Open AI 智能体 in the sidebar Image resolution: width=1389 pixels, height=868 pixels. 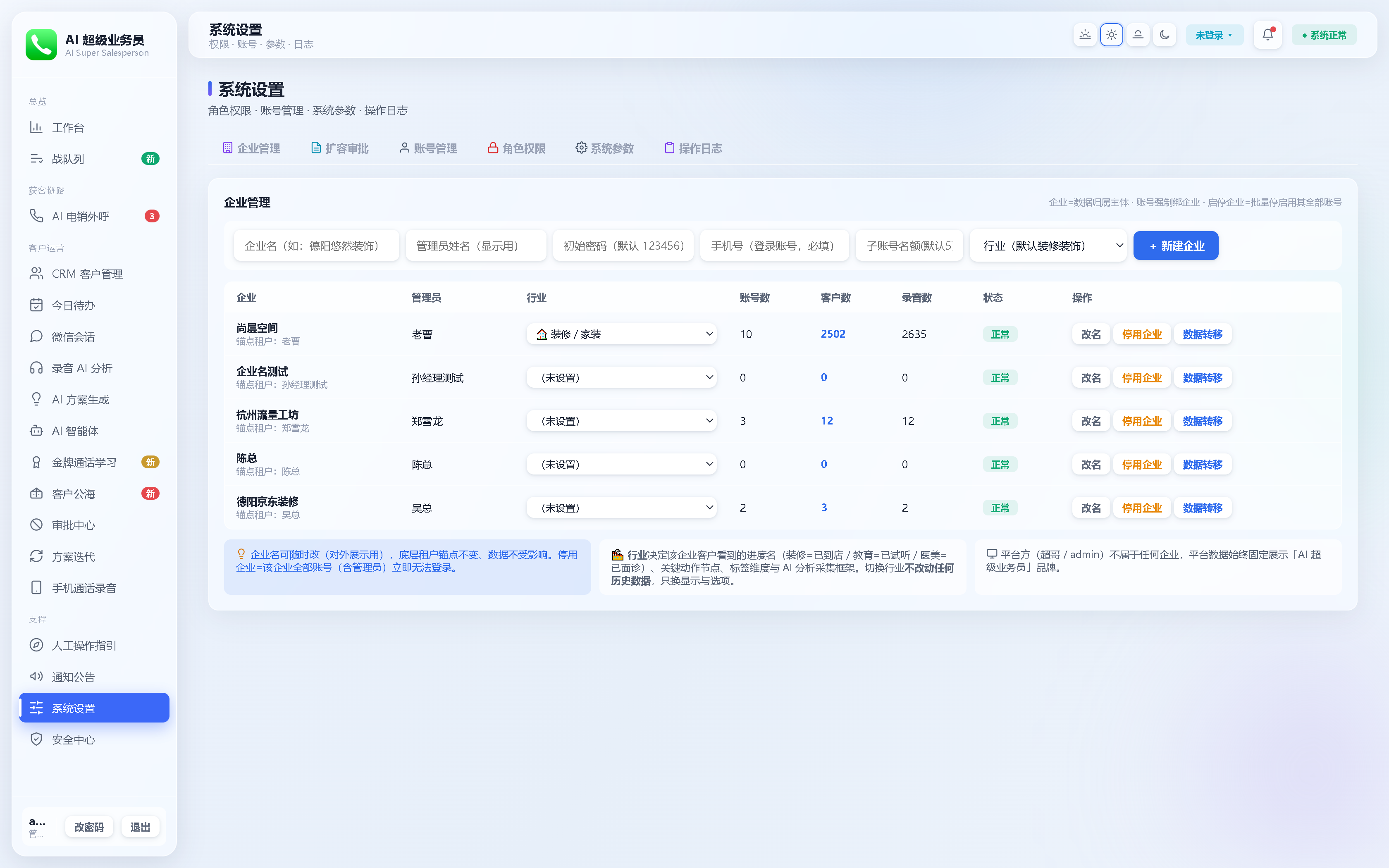pyautogui.click(x=94, y=431)
